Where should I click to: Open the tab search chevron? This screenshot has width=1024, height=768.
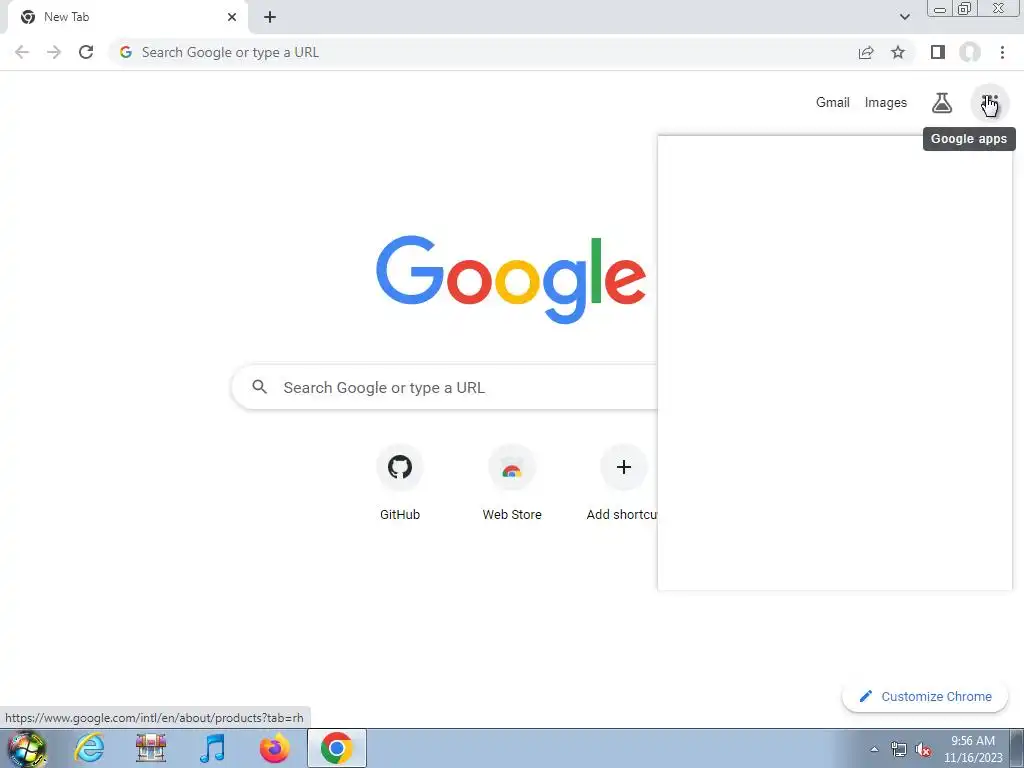pyautogui.click(x=904, y=17)
